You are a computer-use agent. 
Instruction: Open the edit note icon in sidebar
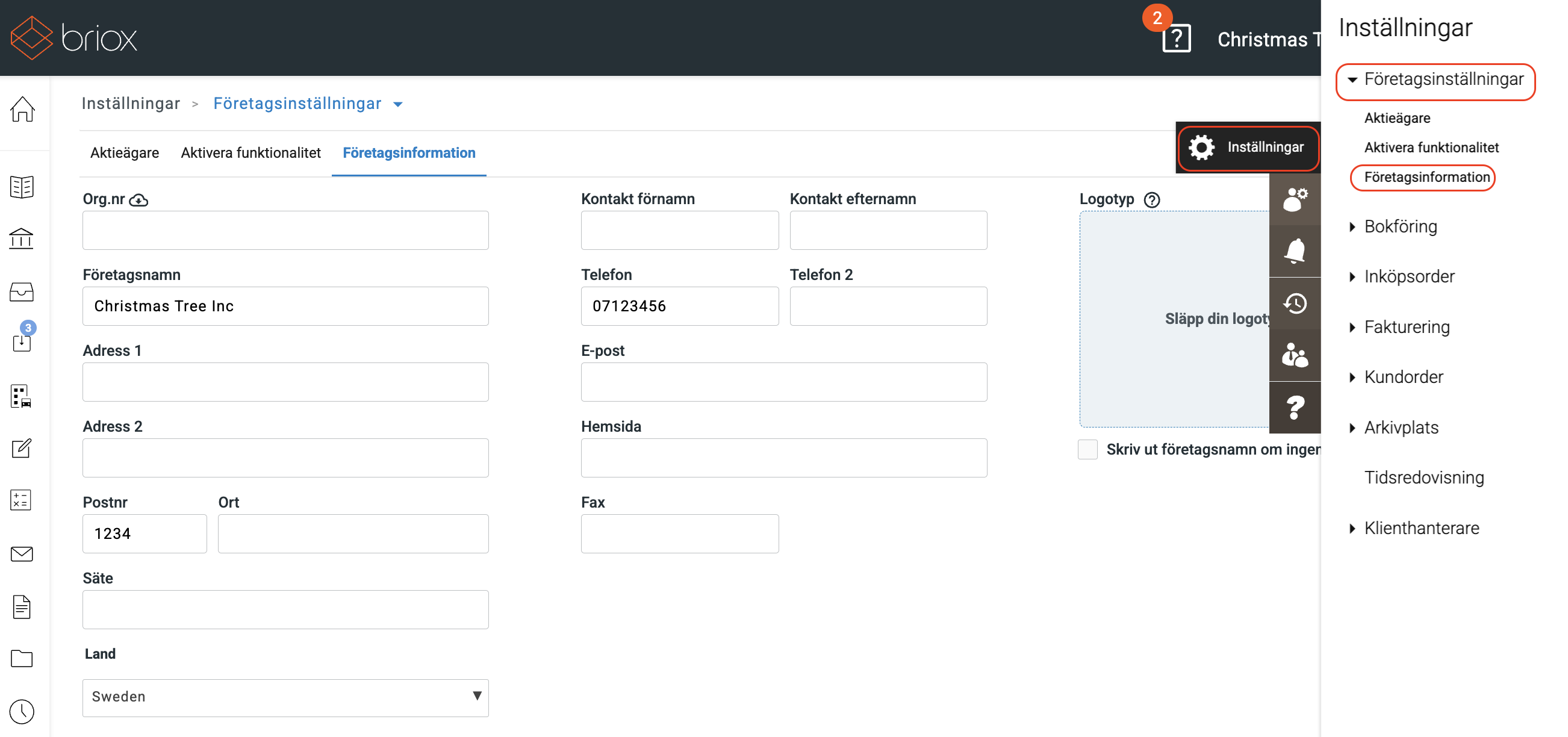click(x=22, y=449)
